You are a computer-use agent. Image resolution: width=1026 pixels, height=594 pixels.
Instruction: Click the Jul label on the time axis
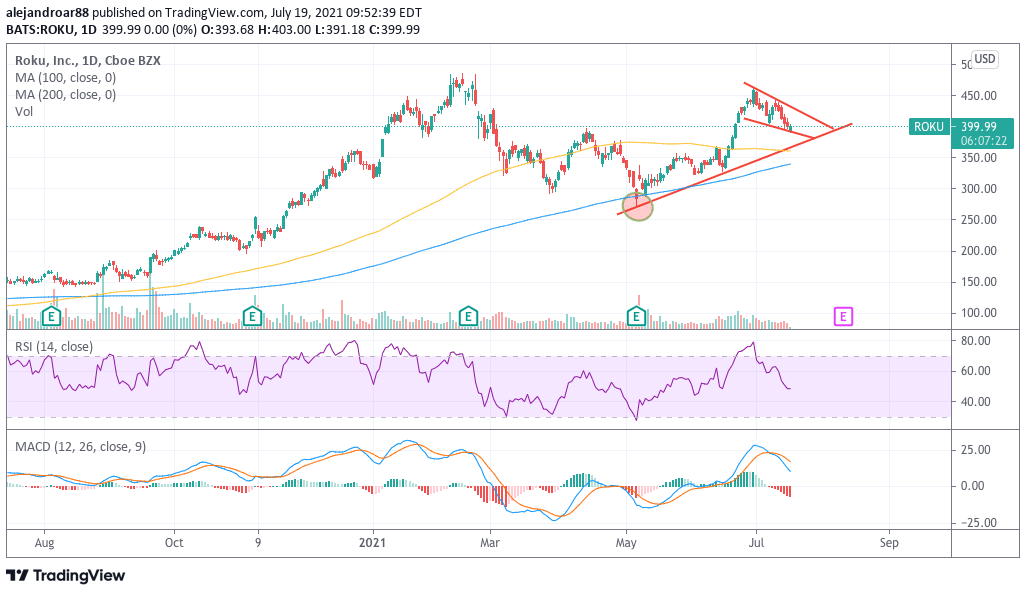coord(756,543)
